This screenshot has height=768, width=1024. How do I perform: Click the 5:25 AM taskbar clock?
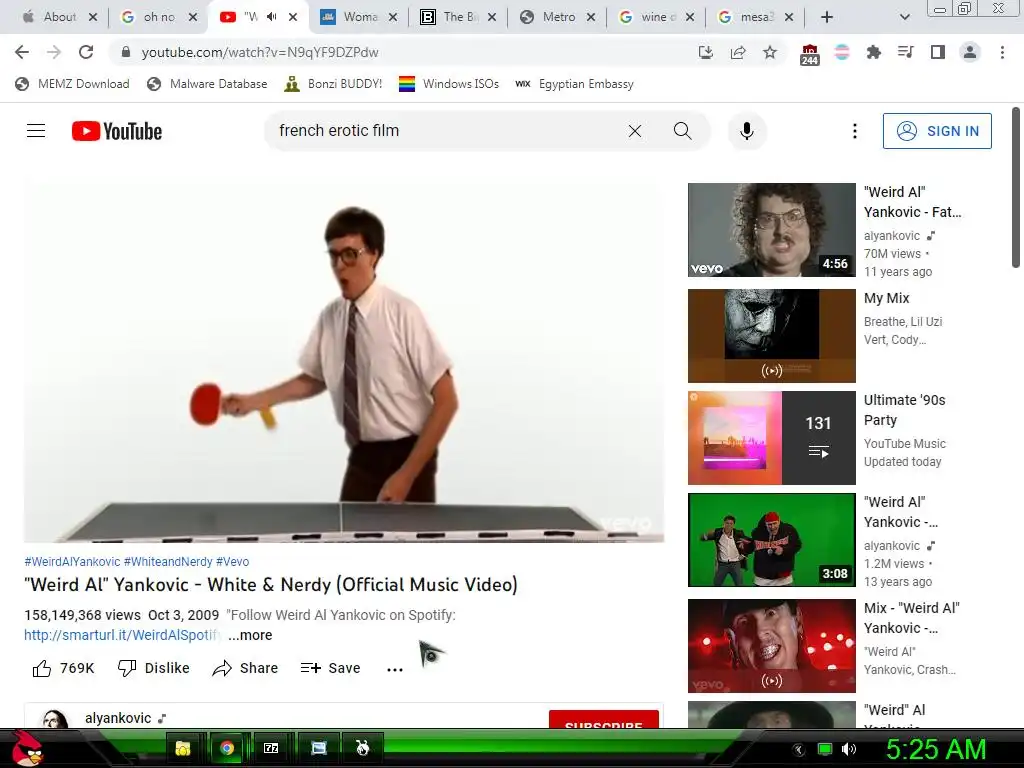[935, 749]
